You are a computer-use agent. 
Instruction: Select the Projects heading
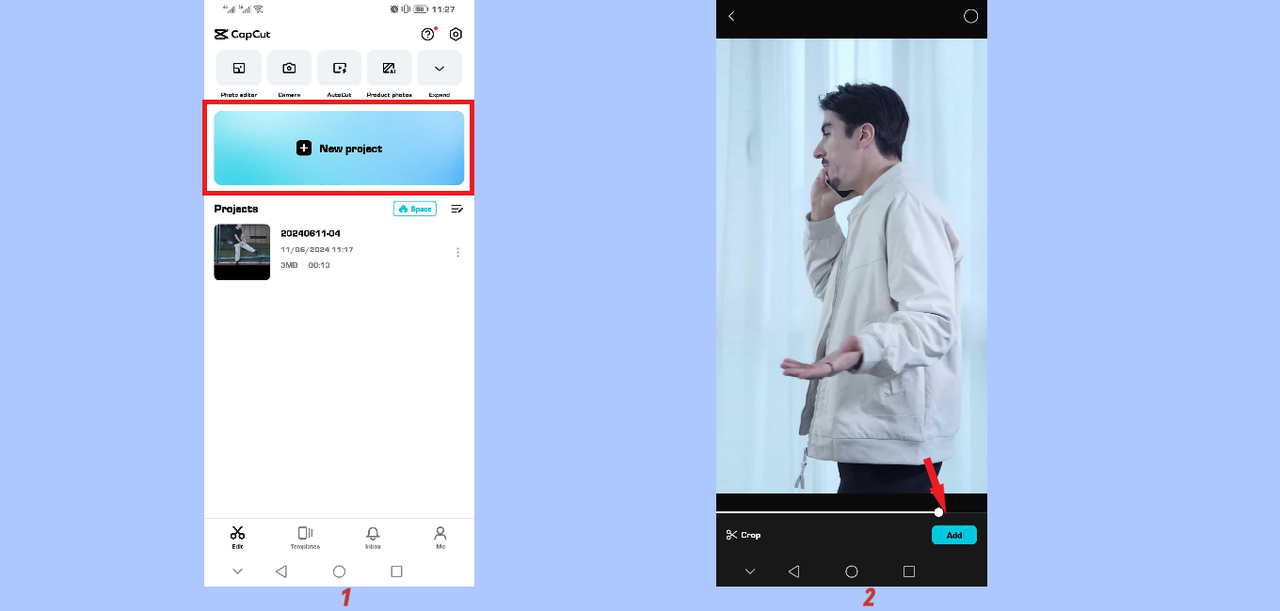pyautogui.click(x=236, y=209)
